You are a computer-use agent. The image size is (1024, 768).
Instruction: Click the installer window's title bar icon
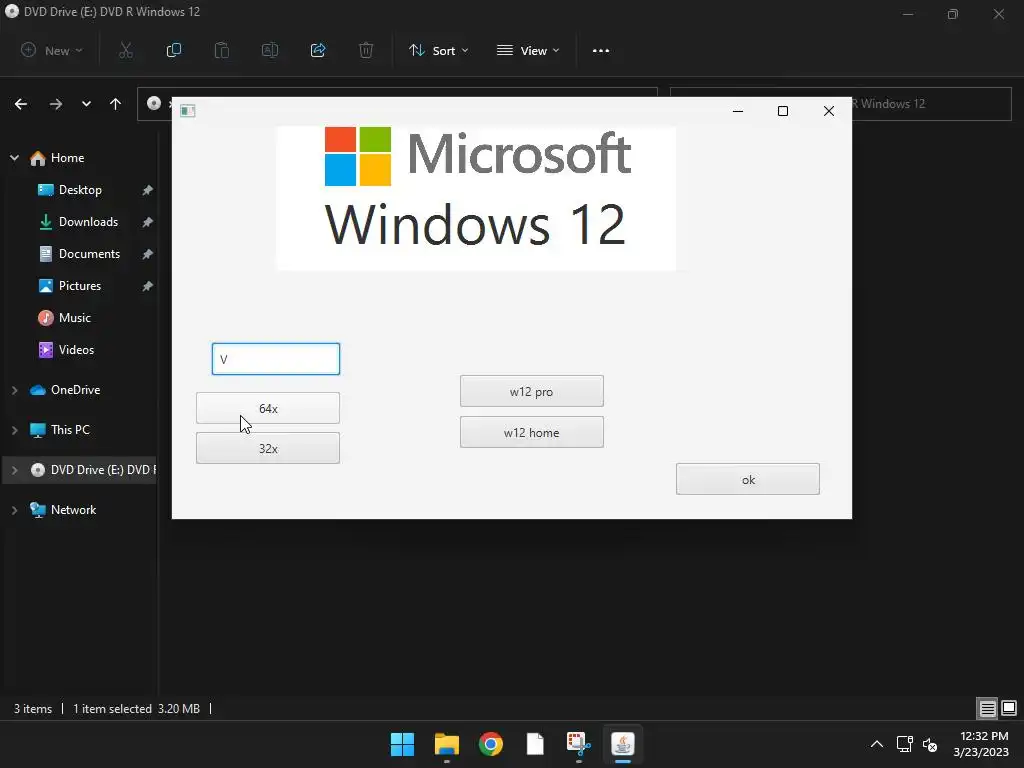187,111
